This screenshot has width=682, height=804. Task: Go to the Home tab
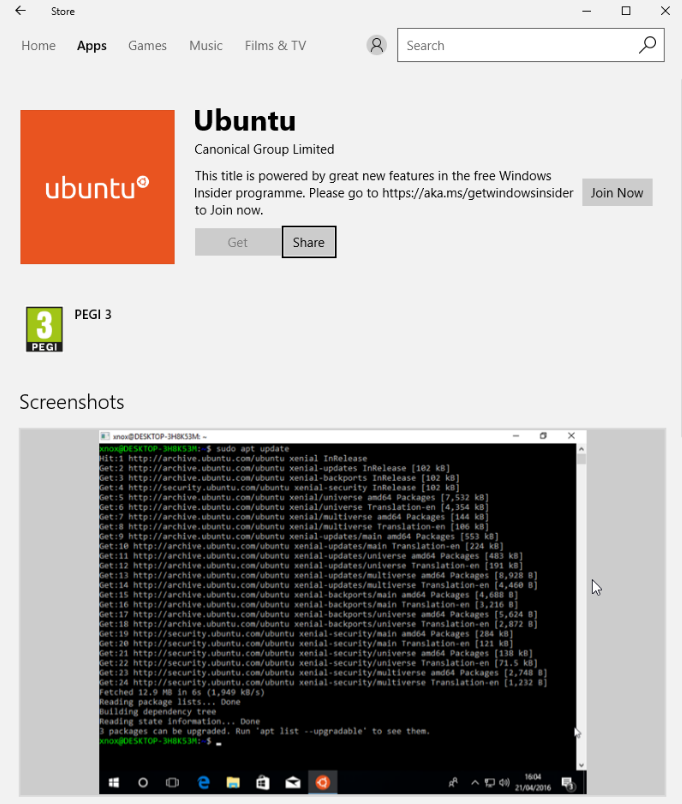pyautogui.click(x=38, y=46)
